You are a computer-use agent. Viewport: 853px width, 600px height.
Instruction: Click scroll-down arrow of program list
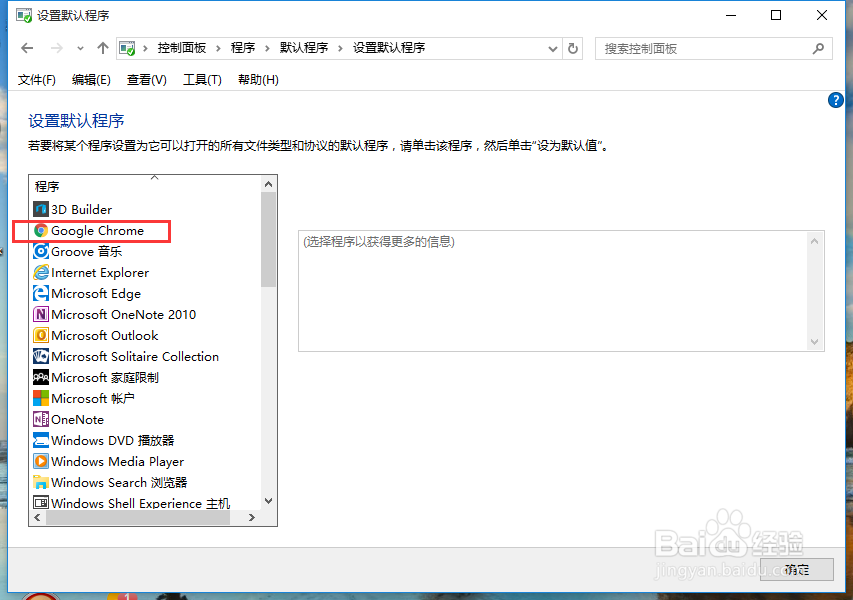(268, 501)
